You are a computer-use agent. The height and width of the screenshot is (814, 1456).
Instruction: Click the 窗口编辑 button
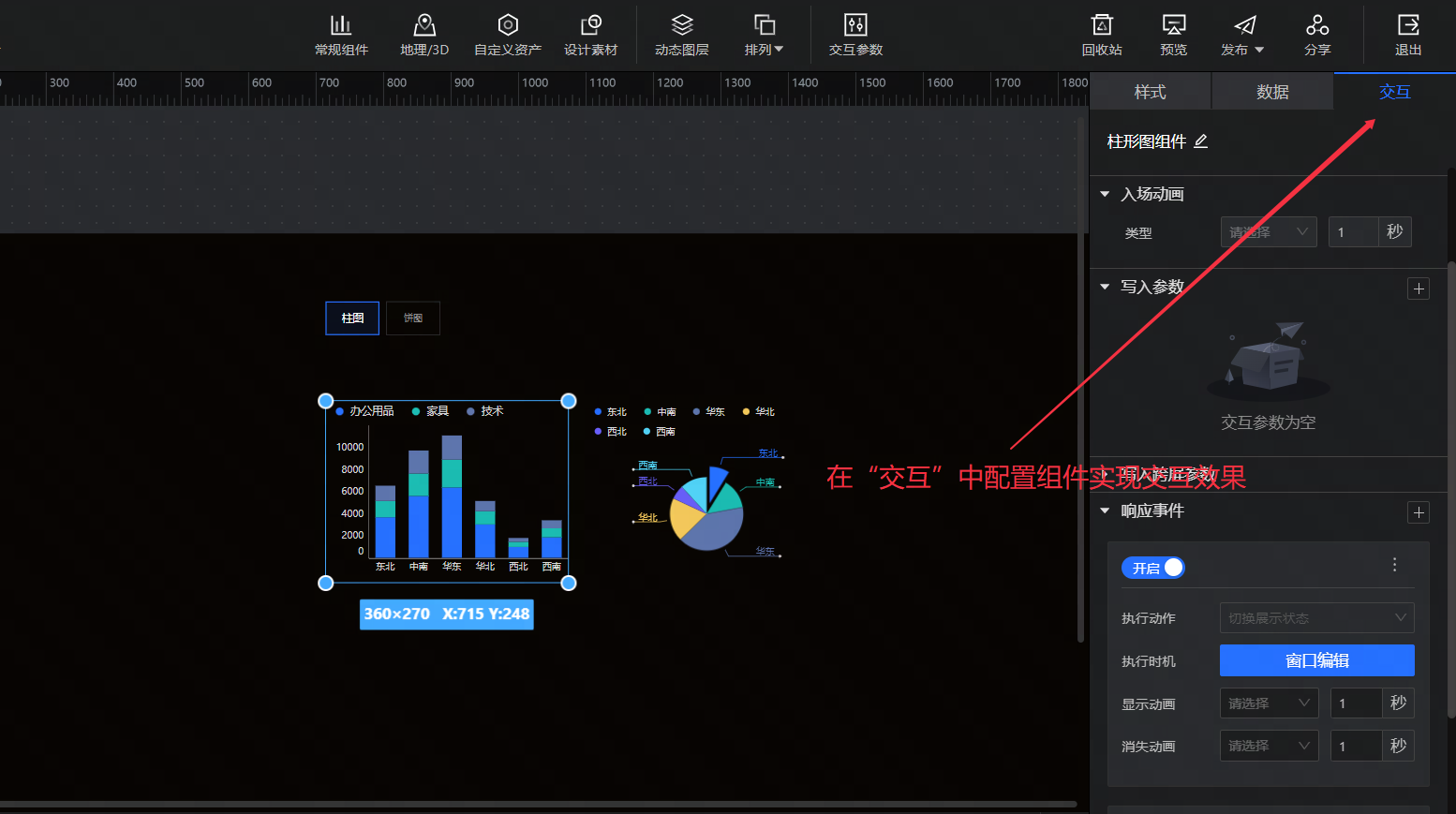point(1316,660)
